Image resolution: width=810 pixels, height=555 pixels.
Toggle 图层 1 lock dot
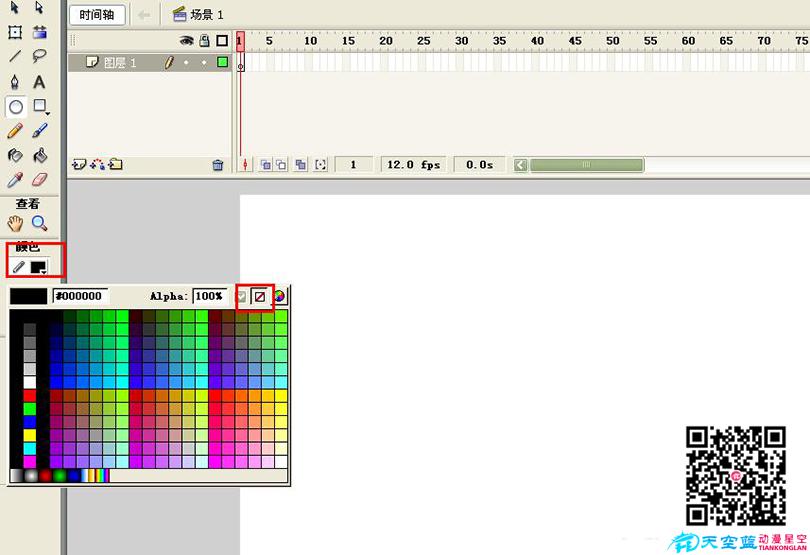(204, 63)
